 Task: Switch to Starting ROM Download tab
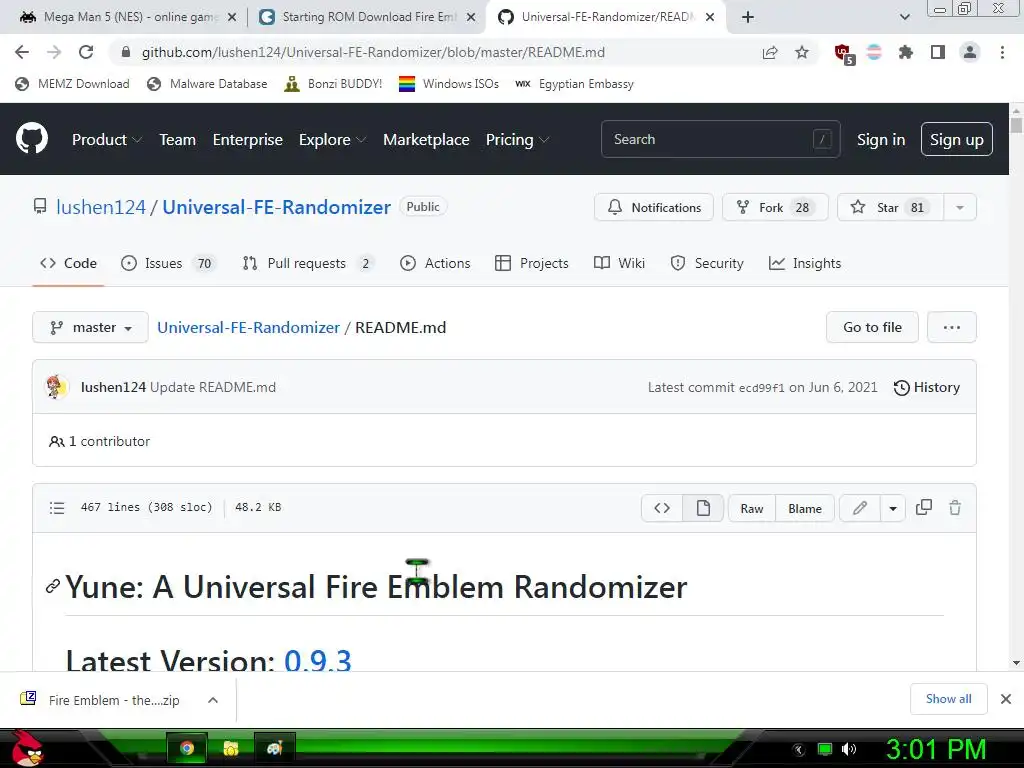coord(368,17)
